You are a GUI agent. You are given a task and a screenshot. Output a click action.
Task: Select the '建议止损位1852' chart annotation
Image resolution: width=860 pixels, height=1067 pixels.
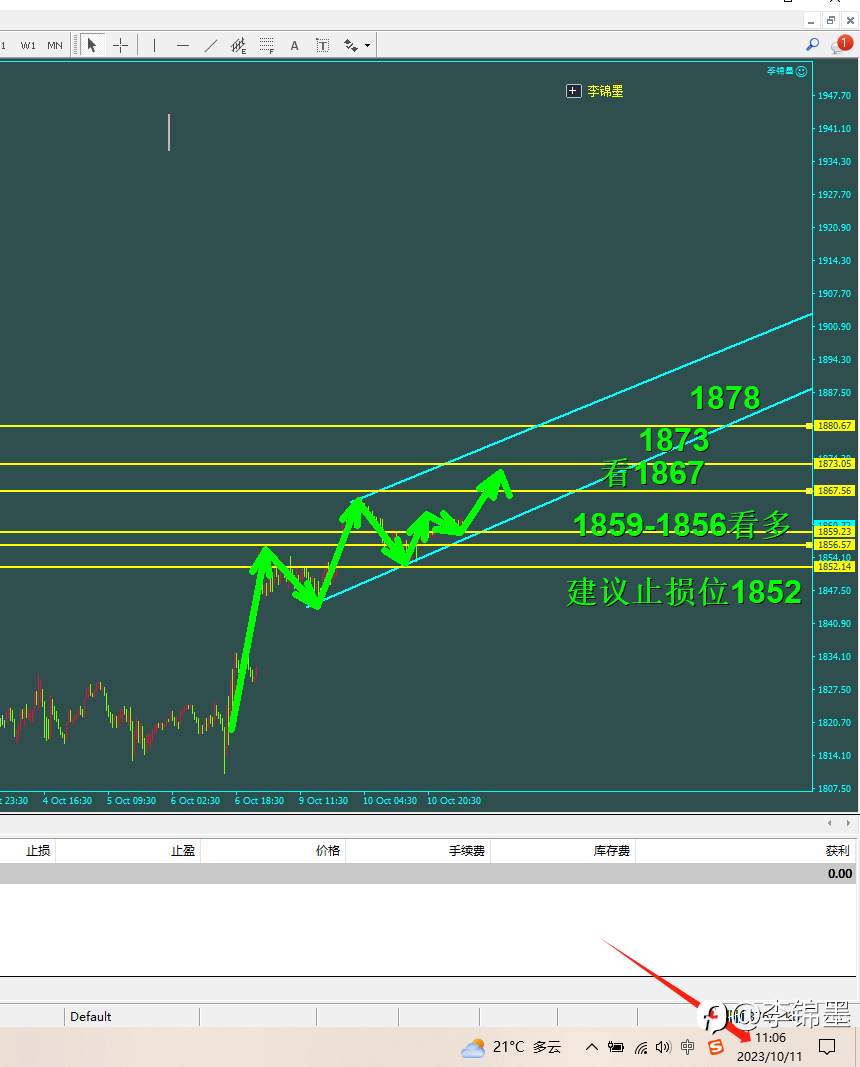(x=684, y=592)
